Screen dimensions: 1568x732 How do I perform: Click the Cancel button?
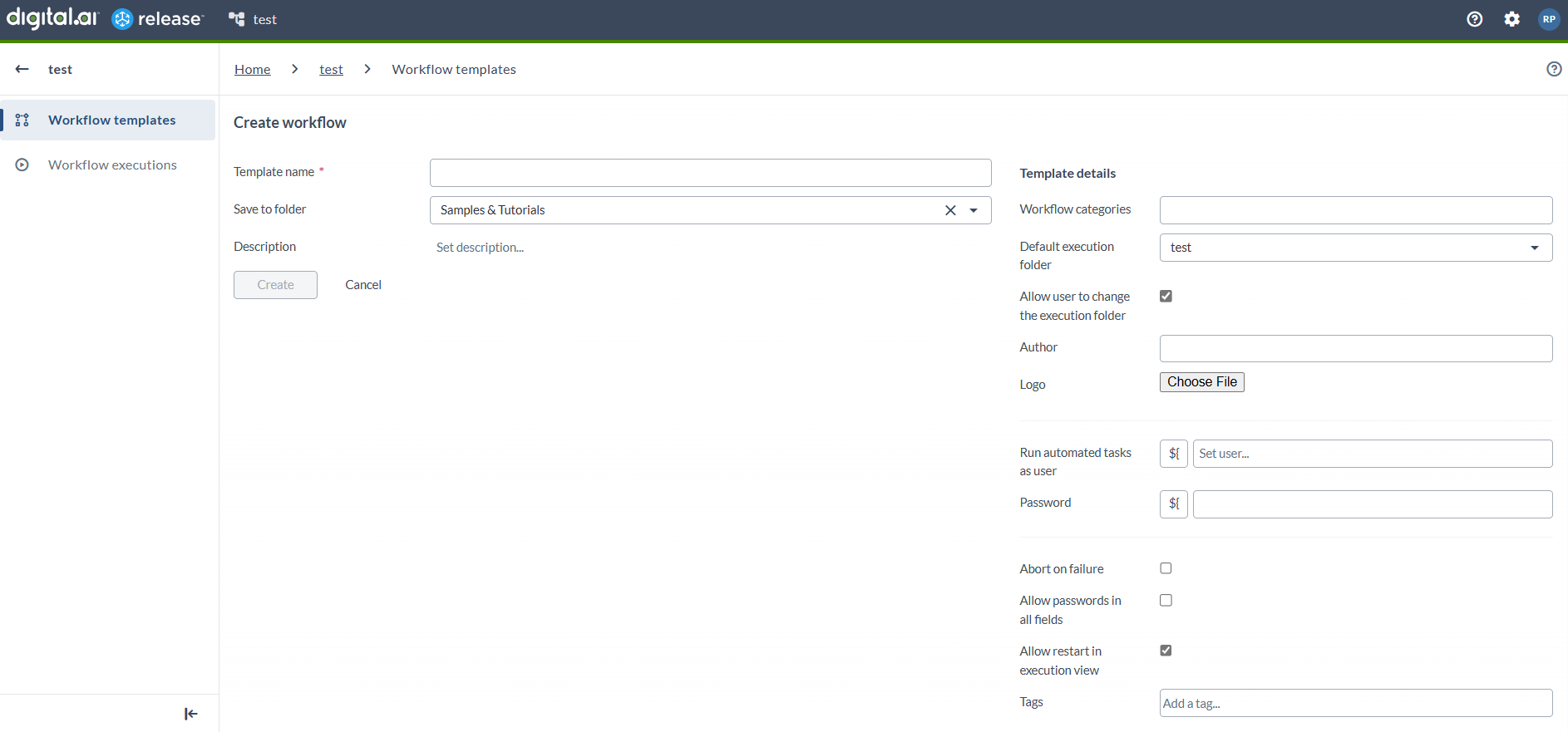363,285
